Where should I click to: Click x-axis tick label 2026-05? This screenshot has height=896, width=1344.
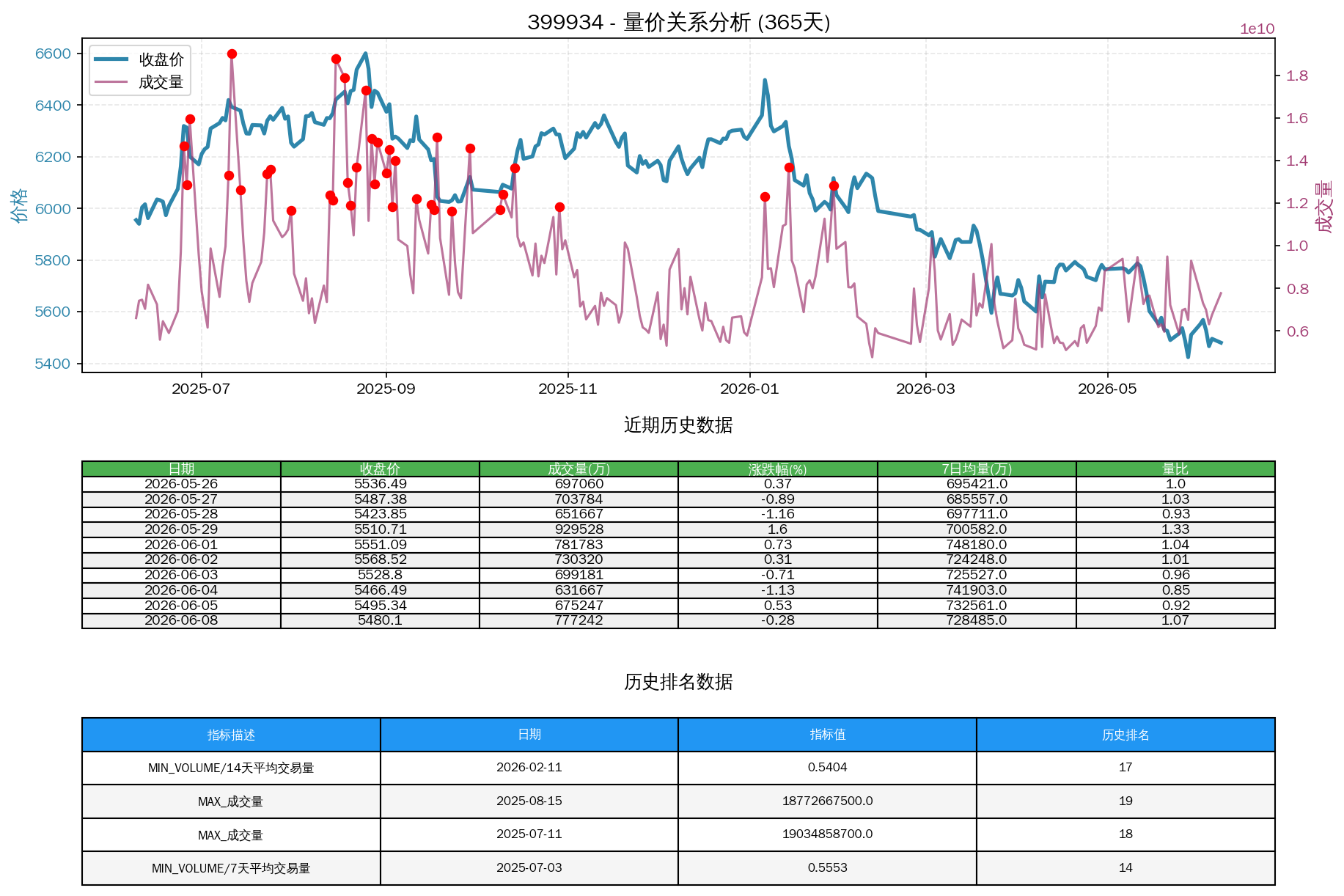click(x=1107, y=389)
